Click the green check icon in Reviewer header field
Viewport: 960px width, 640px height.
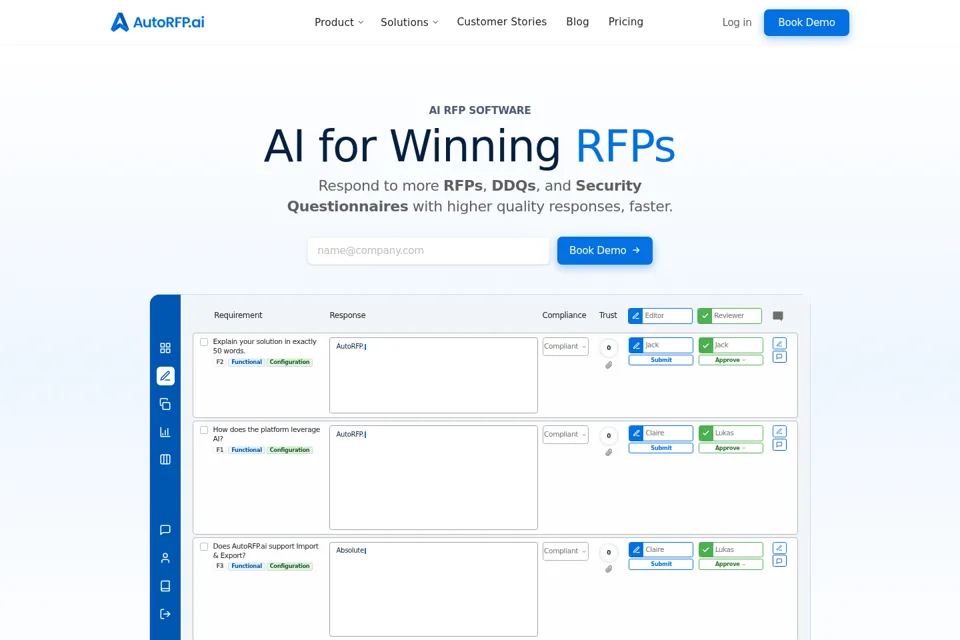[x=705, y=316]
